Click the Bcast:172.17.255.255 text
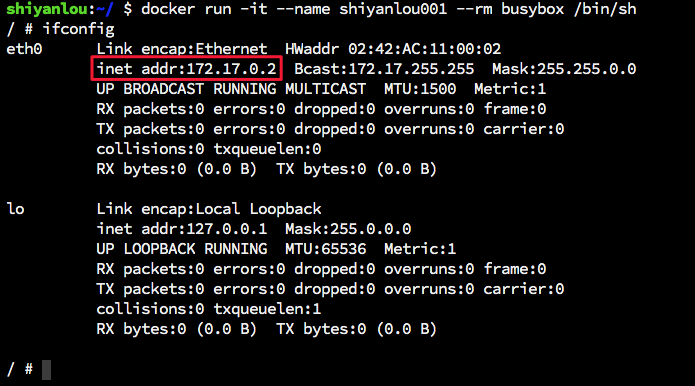Image resolution: width=695 pixels, height=386 pixels. pyautogui.click(x=384, y=69)
